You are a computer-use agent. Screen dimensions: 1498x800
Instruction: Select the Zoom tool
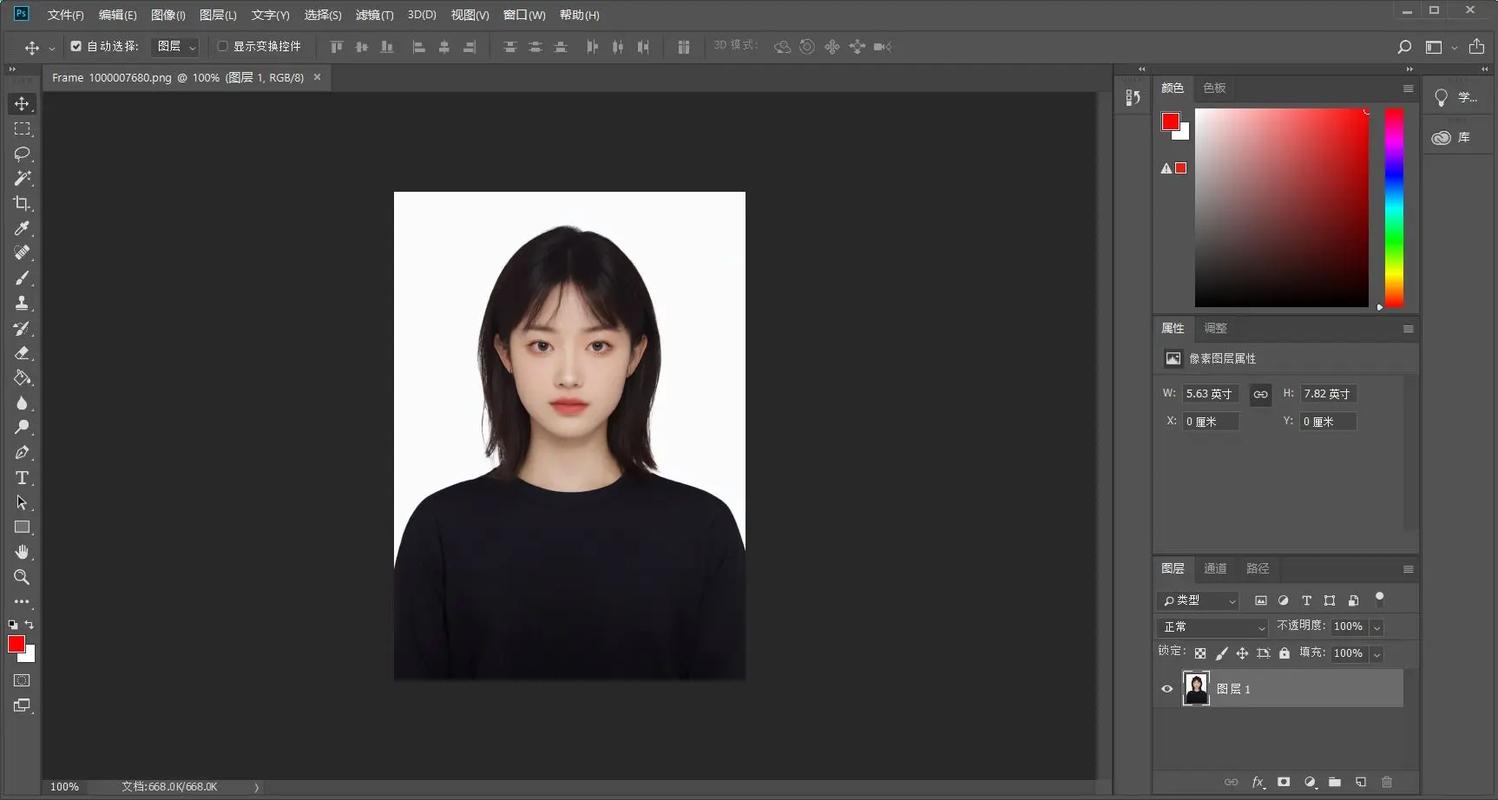21,578
